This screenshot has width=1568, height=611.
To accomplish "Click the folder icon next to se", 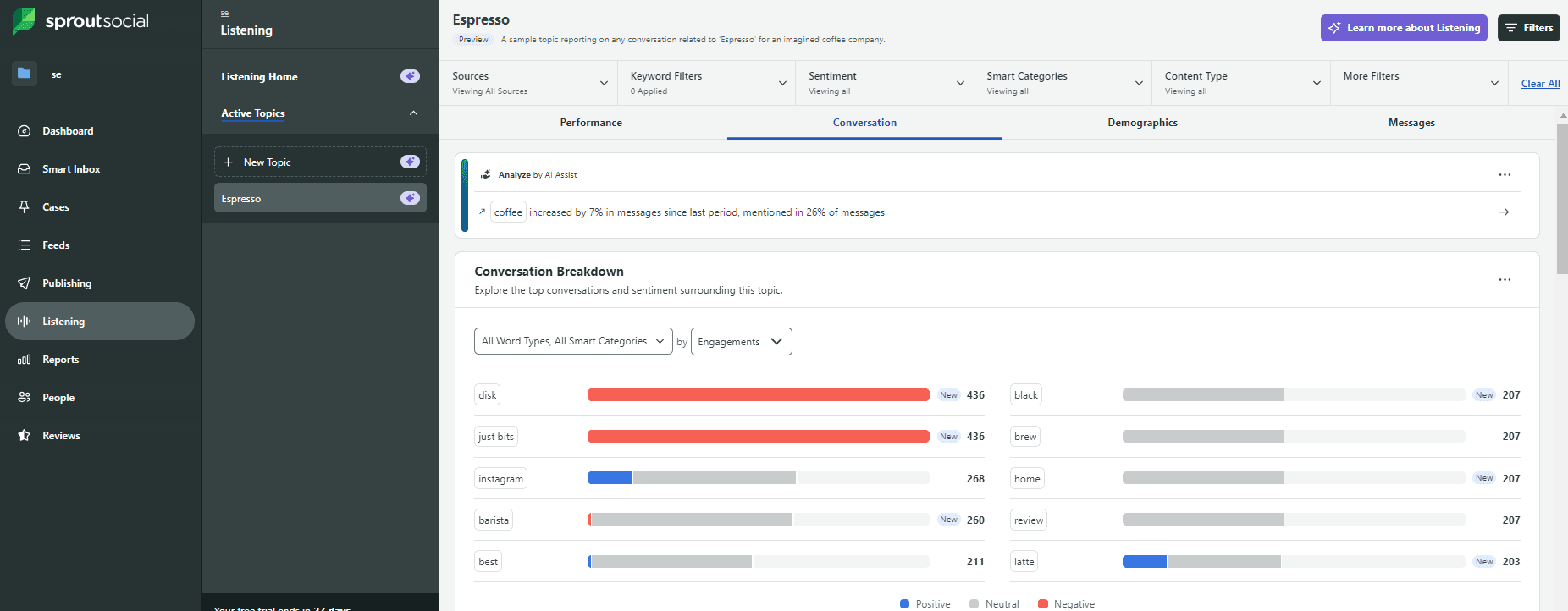I will [x=25, y=74].
